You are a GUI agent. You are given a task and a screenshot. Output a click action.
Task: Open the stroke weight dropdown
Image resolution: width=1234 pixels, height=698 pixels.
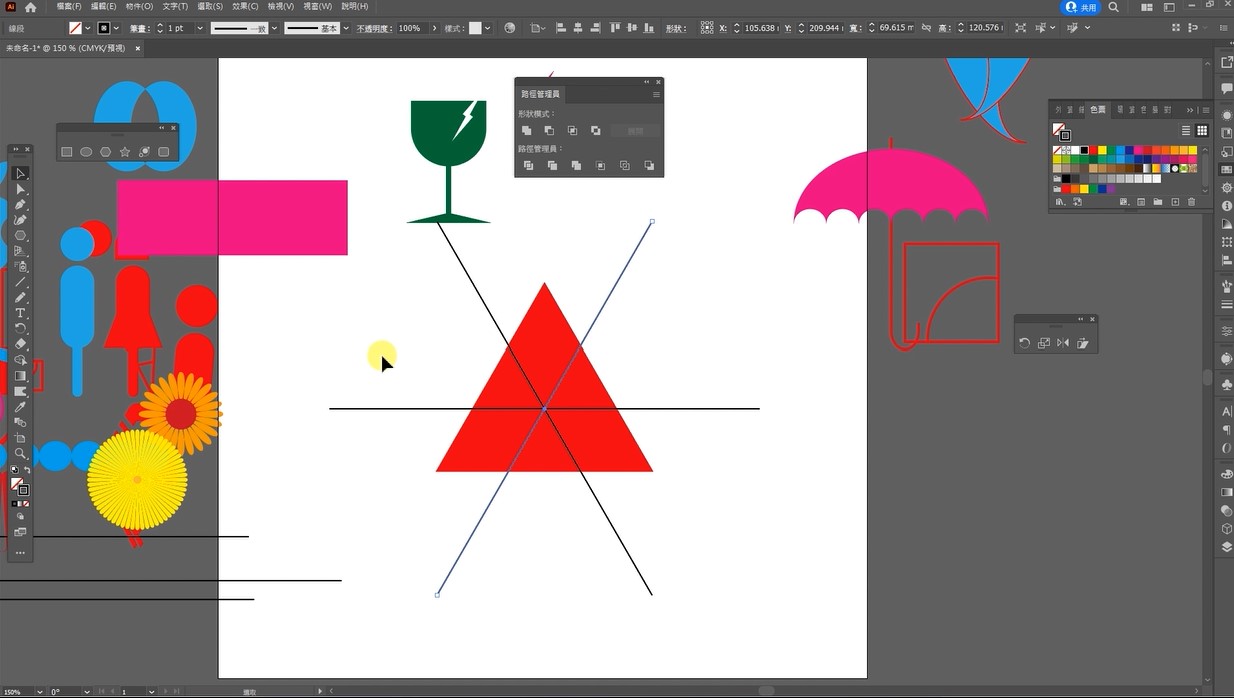199,28
